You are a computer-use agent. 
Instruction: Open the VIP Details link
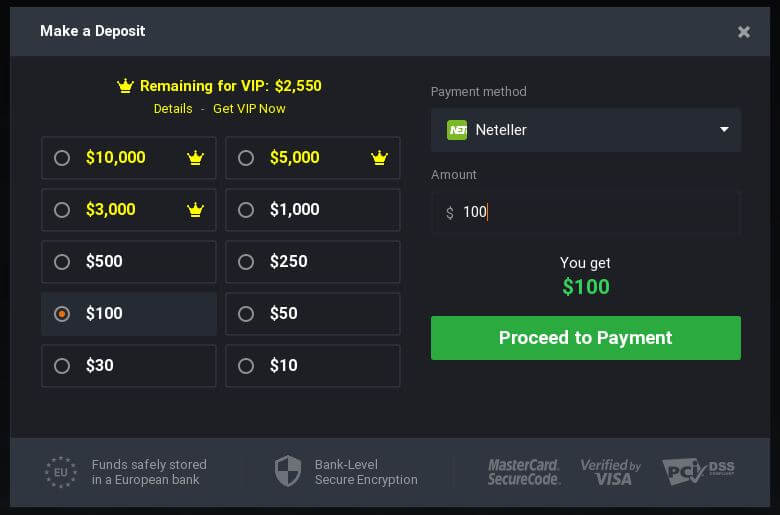point(173,109)
